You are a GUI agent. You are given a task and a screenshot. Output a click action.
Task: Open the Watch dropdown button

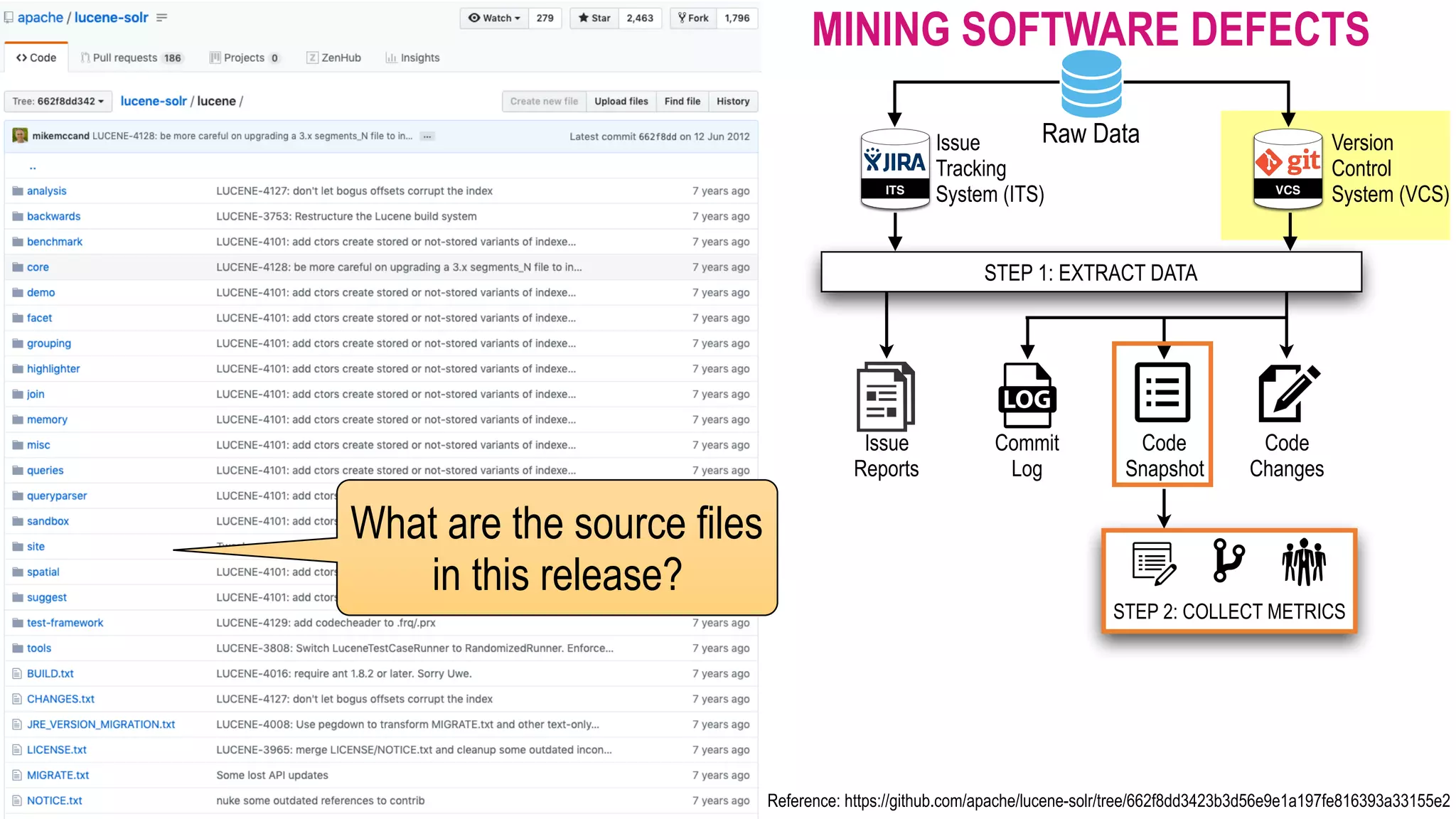(494, 18)
